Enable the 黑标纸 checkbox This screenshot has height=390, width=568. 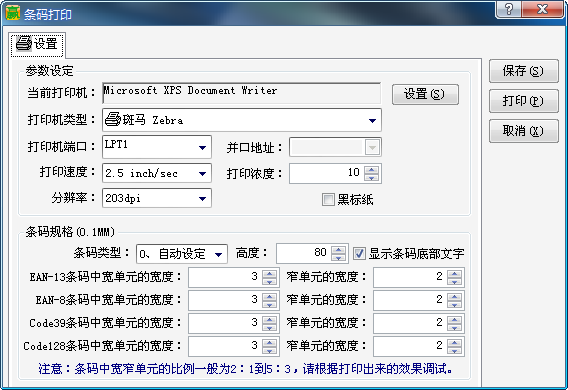click(328, 200)
